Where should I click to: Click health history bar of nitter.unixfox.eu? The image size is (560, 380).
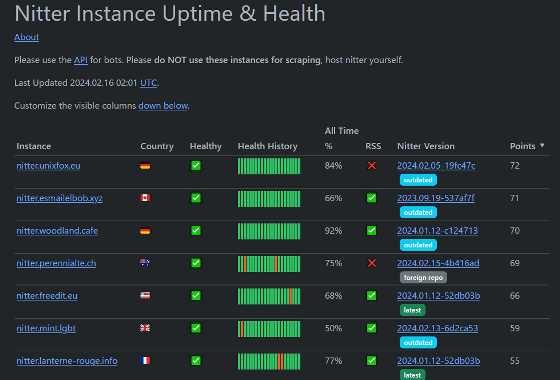coord(269,166)
